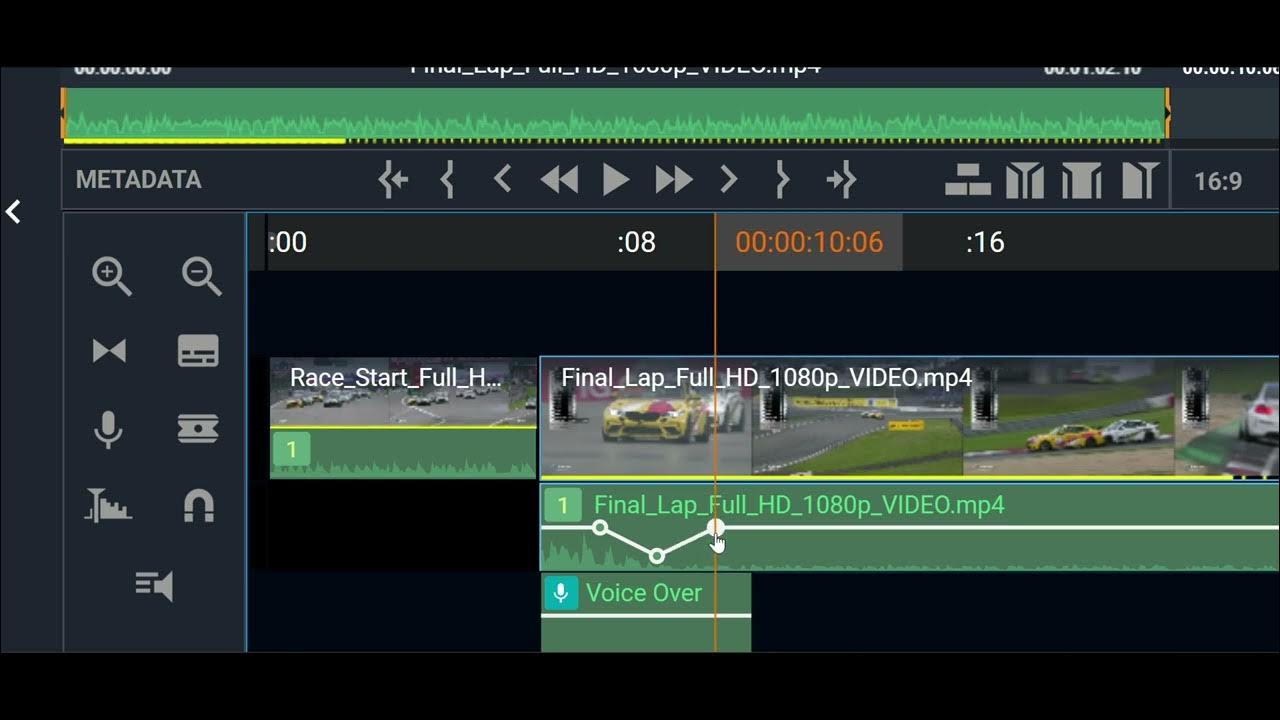
Task: Start voice-over recording with microphone icon
Action: (108, 429)
